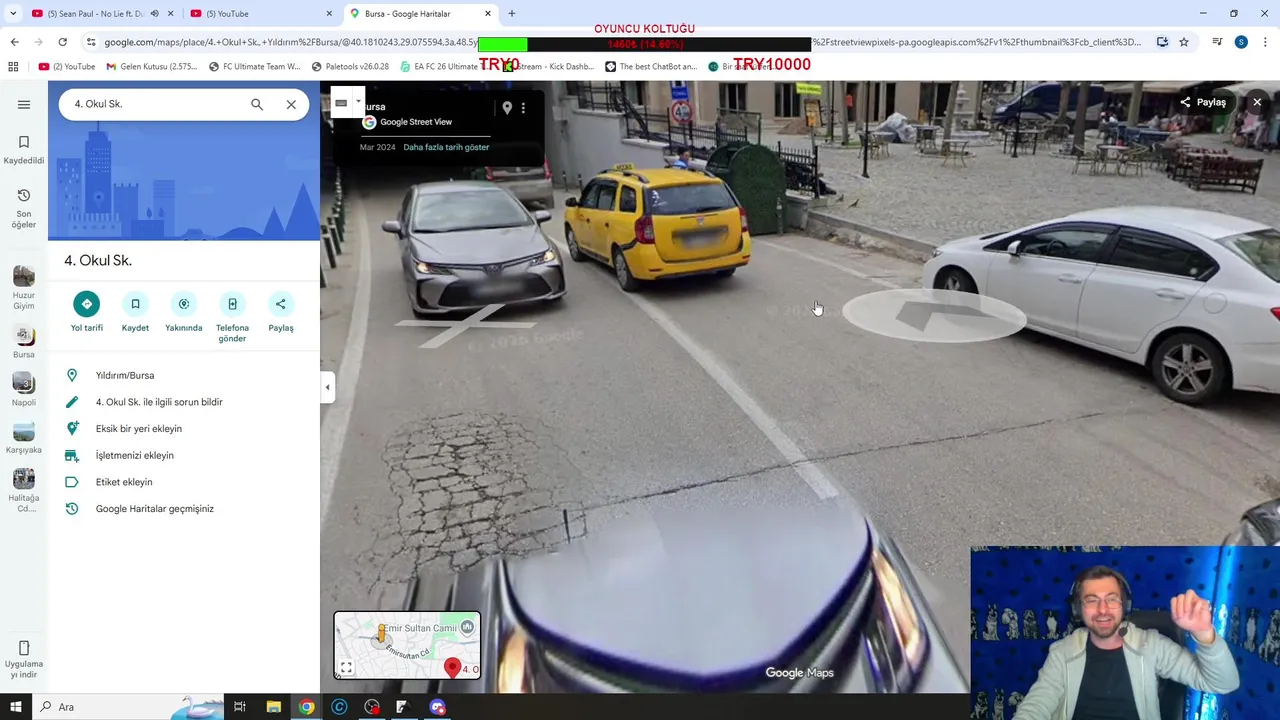Click 'Daha fazla tarih göster' link
The height and width of the screenshot is (720, 1280).
click(x=446, y=147)
